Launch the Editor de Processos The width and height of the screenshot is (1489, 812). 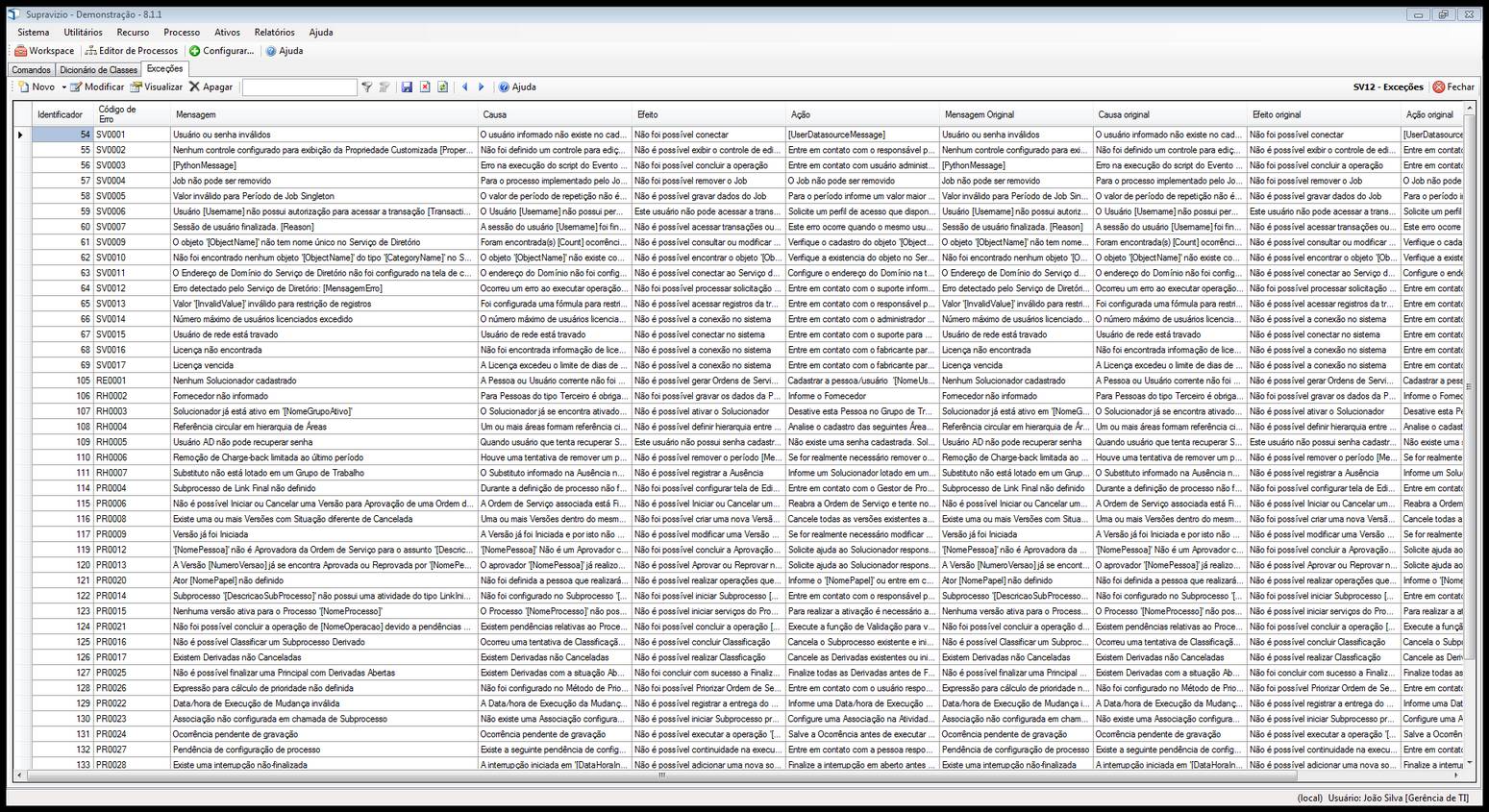coord(131,51)
